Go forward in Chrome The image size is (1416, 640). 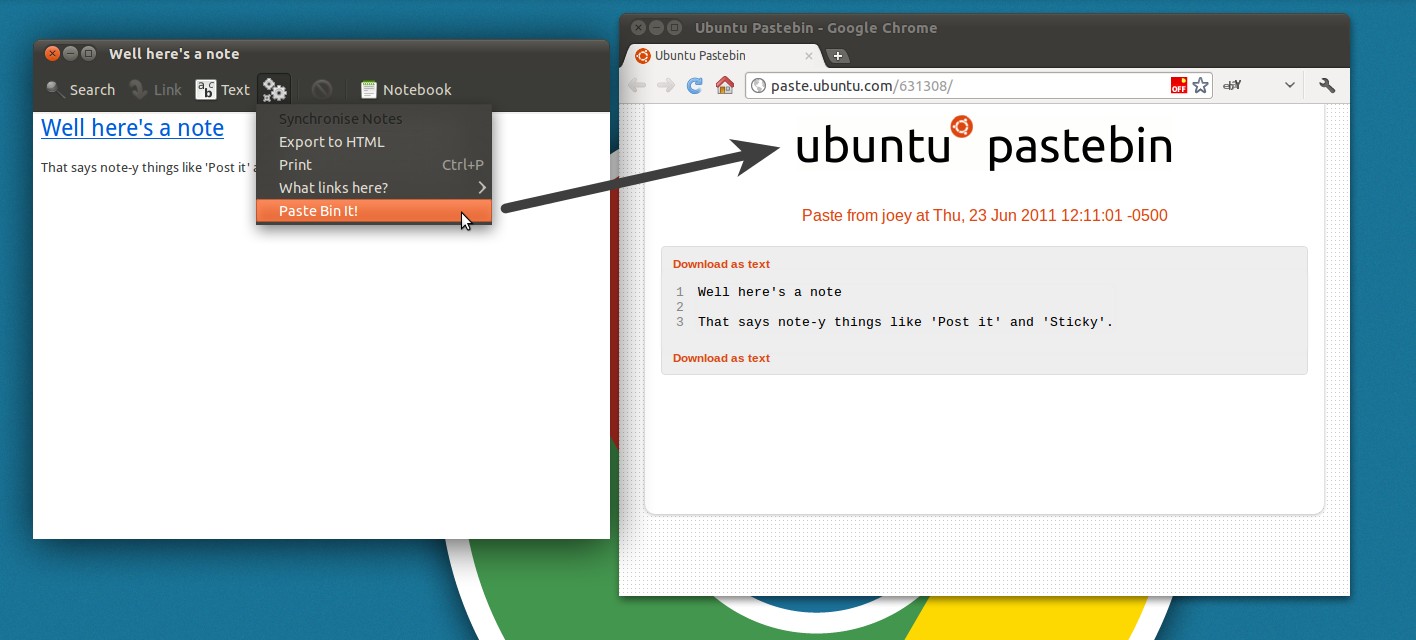pyautogui.click(x=665, y=86)
